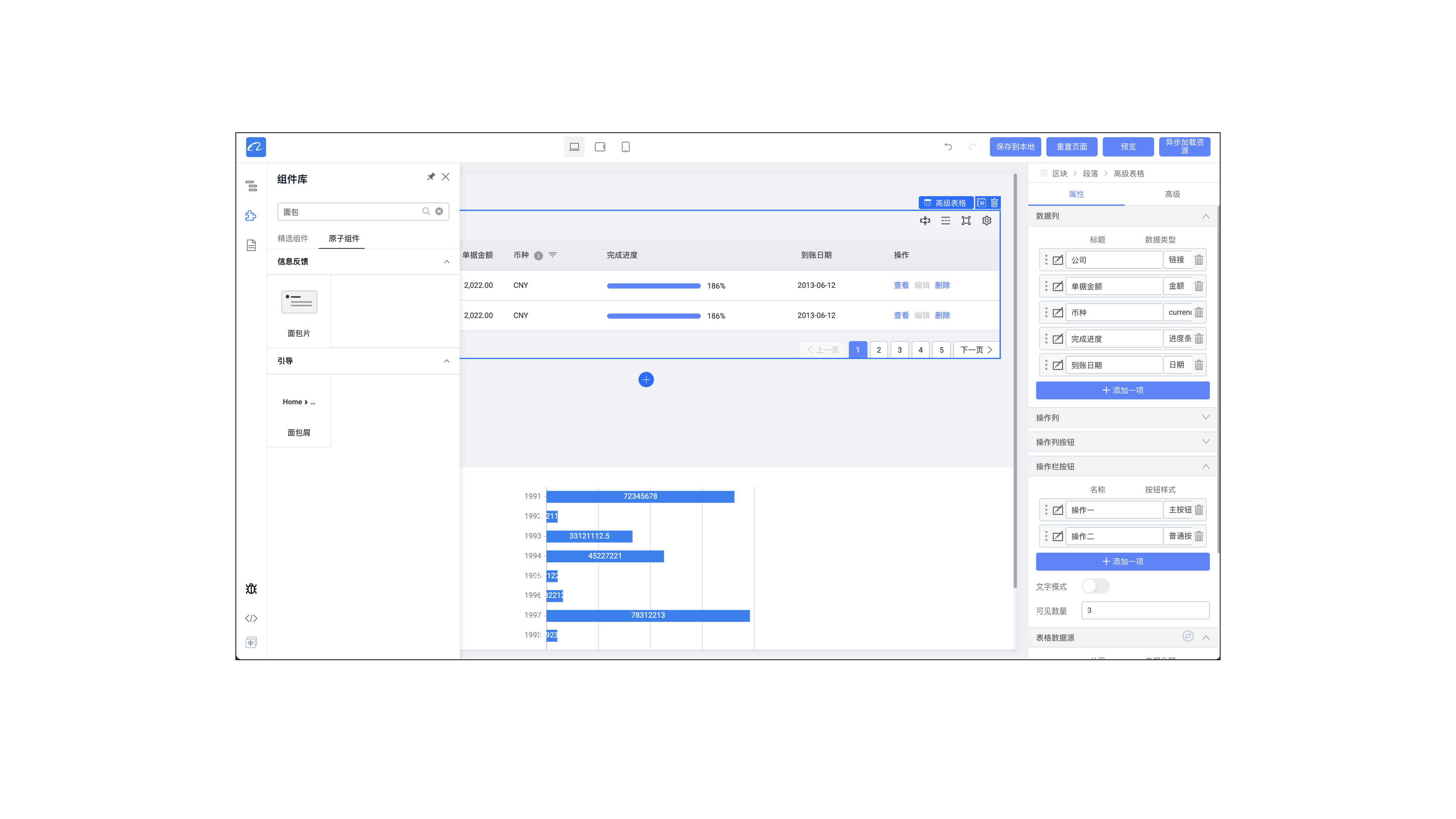Open the source code panel icon
This screenshot has width=1456, height=819.
(251, 618)
